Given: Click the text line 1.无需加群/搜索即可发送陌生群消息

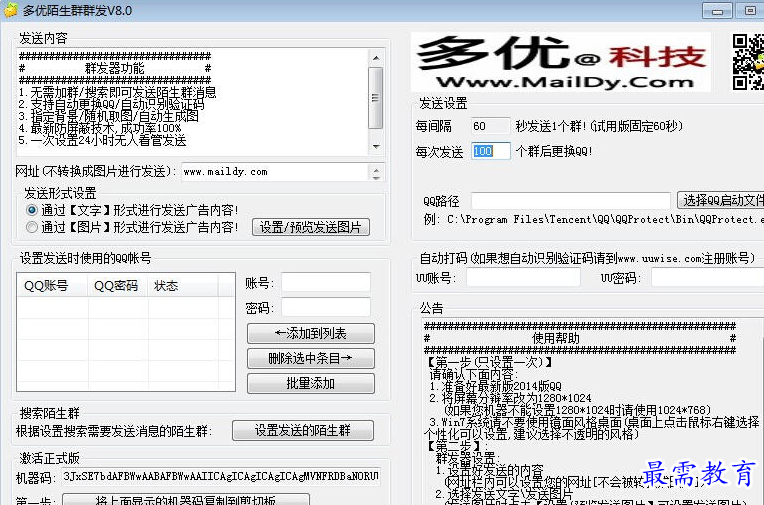Looking at the screenshot, I should [117, 92].
